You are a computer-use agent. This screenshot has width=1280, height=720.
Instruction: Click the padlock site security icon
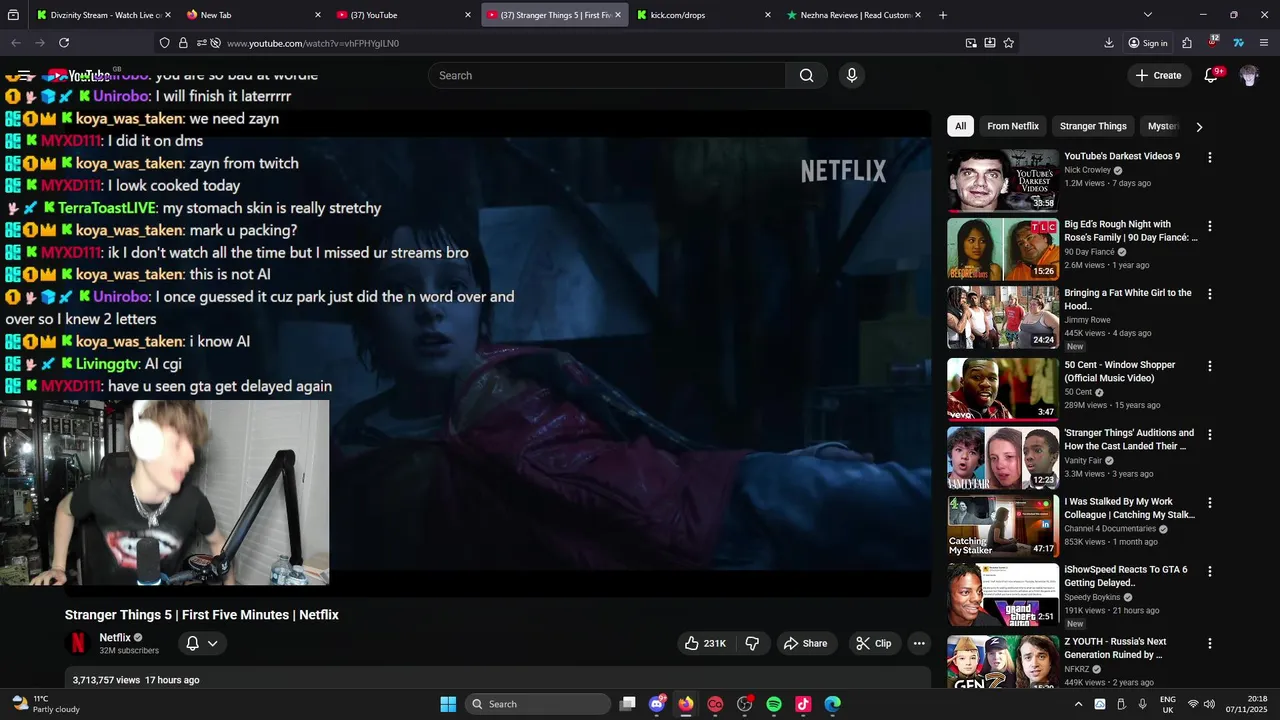(x=183, y=43)
